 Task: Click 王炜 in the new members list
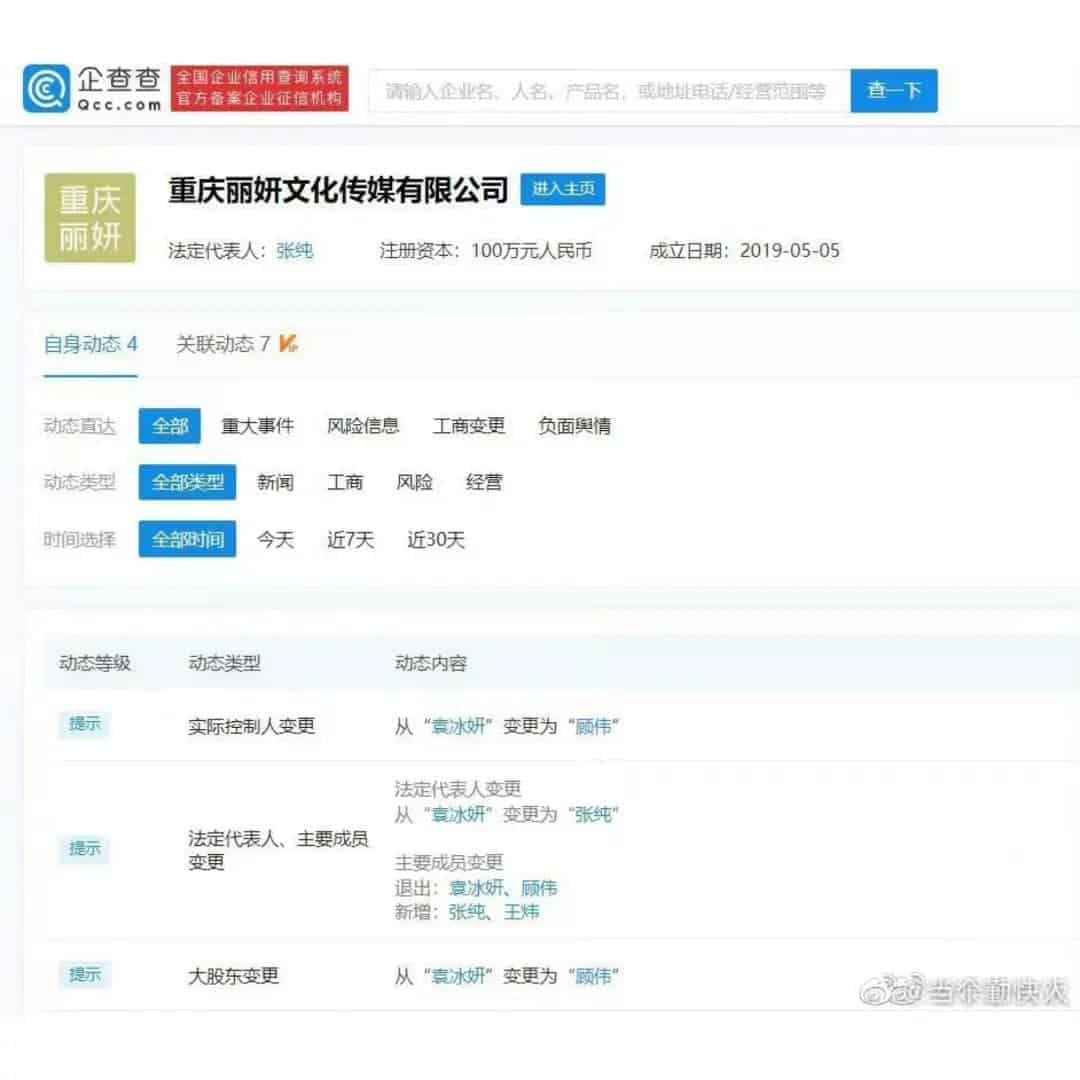click(x=522, y=912)
